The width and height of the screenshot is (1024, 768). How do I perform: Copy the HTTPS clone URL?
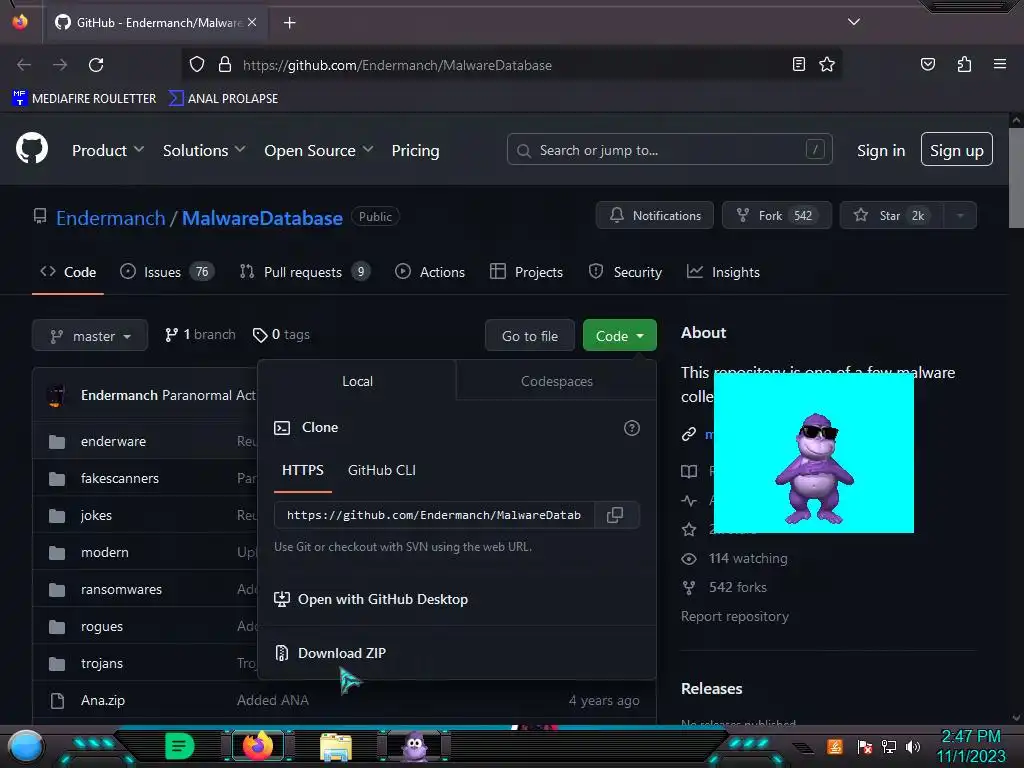tap(615, 515)
